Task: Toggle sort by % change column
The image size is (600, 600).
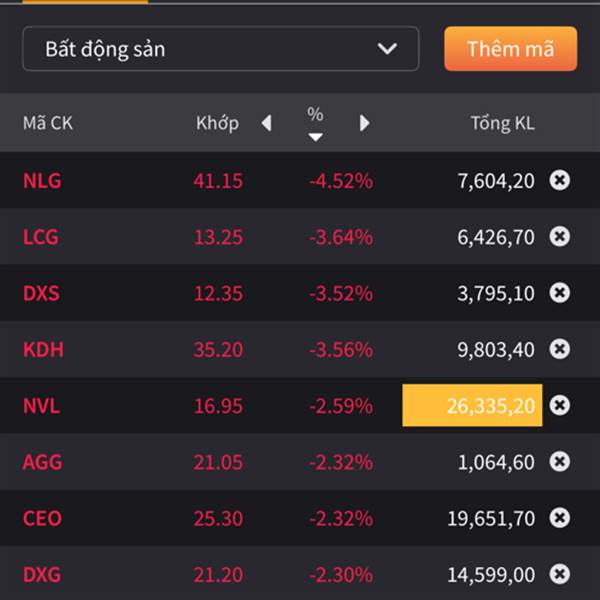Action: tap(315, 123)
